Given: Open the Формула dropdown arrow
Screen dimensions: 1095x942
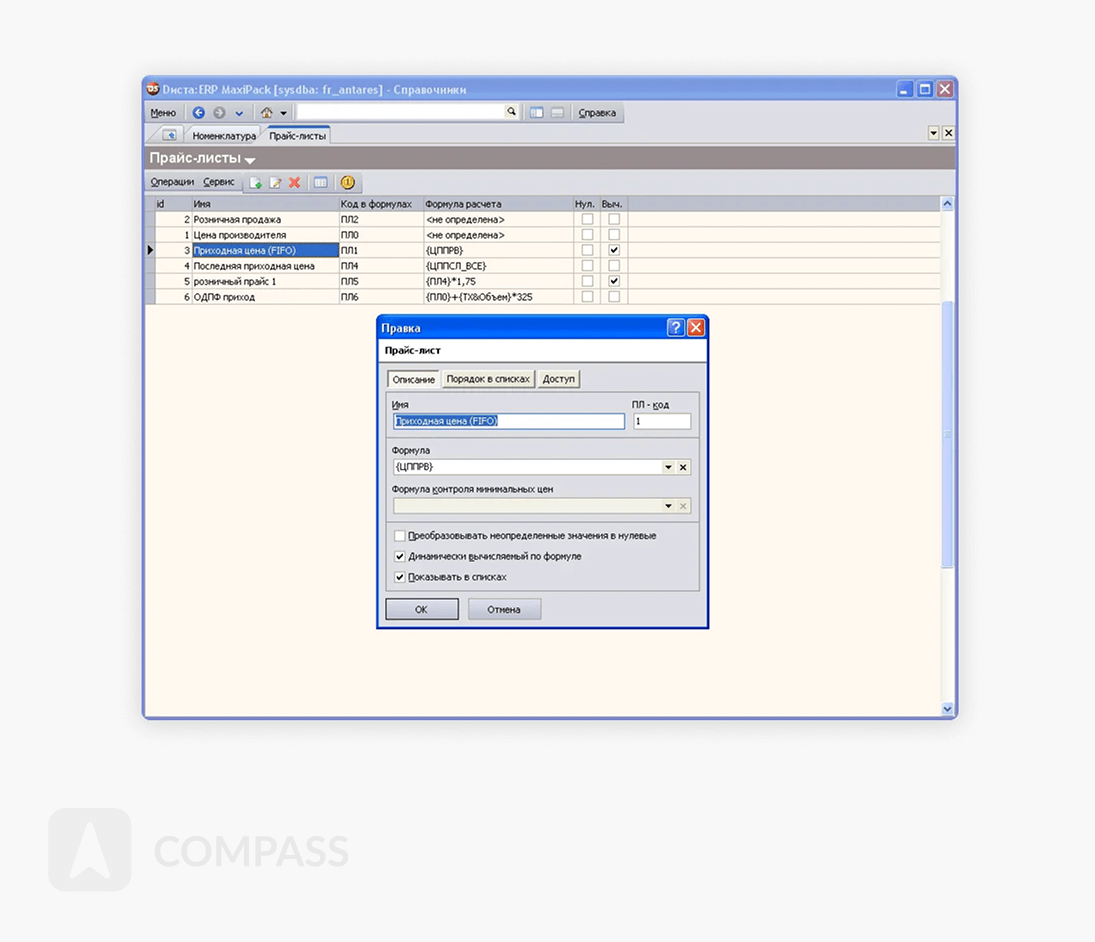Looking at the screenshot, I should [668, 467].
